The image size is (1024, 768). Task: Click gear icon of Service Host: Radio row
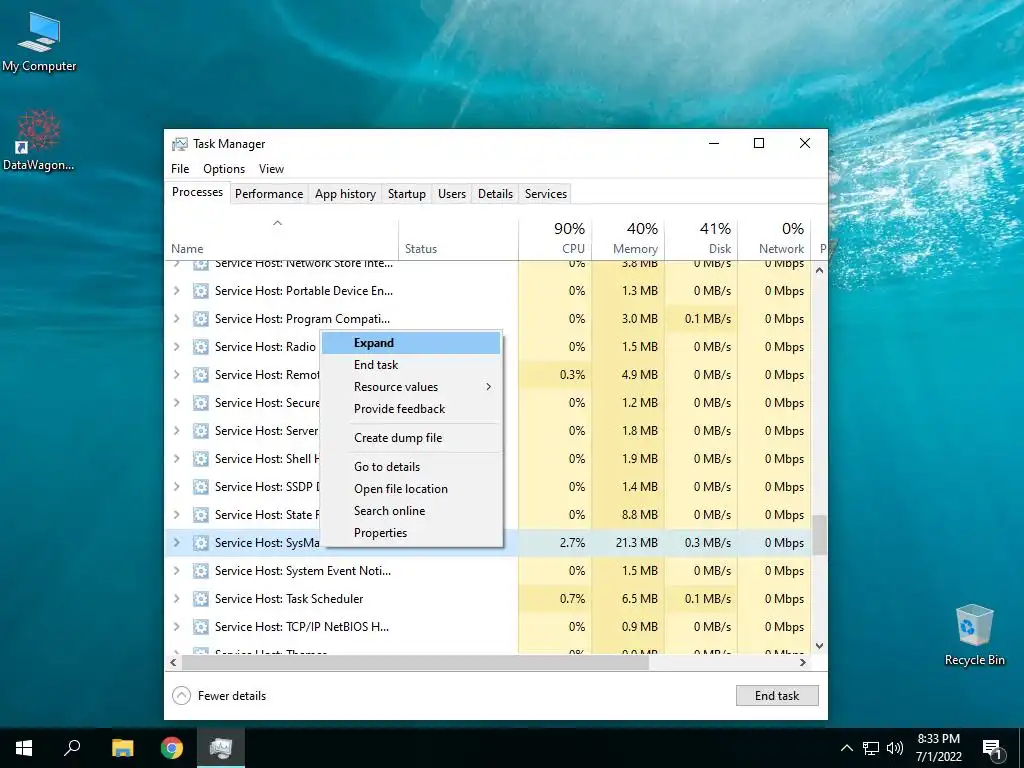(x=200, y=347)
